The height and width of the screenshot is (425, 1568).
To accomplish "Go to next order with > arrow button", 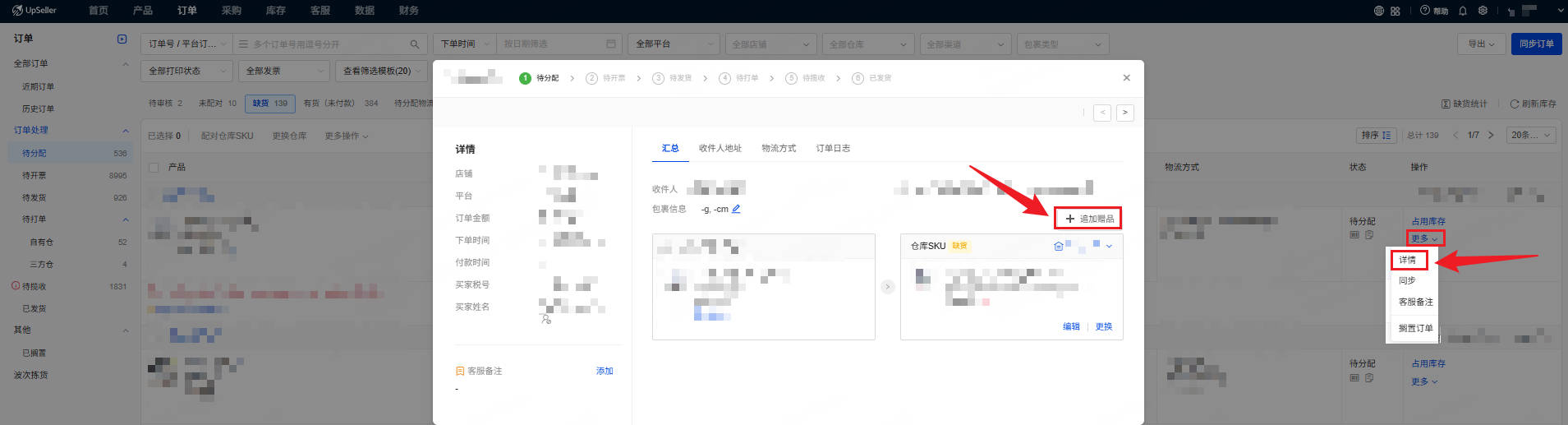I will pyautogui.click(x=1125, y=113).
